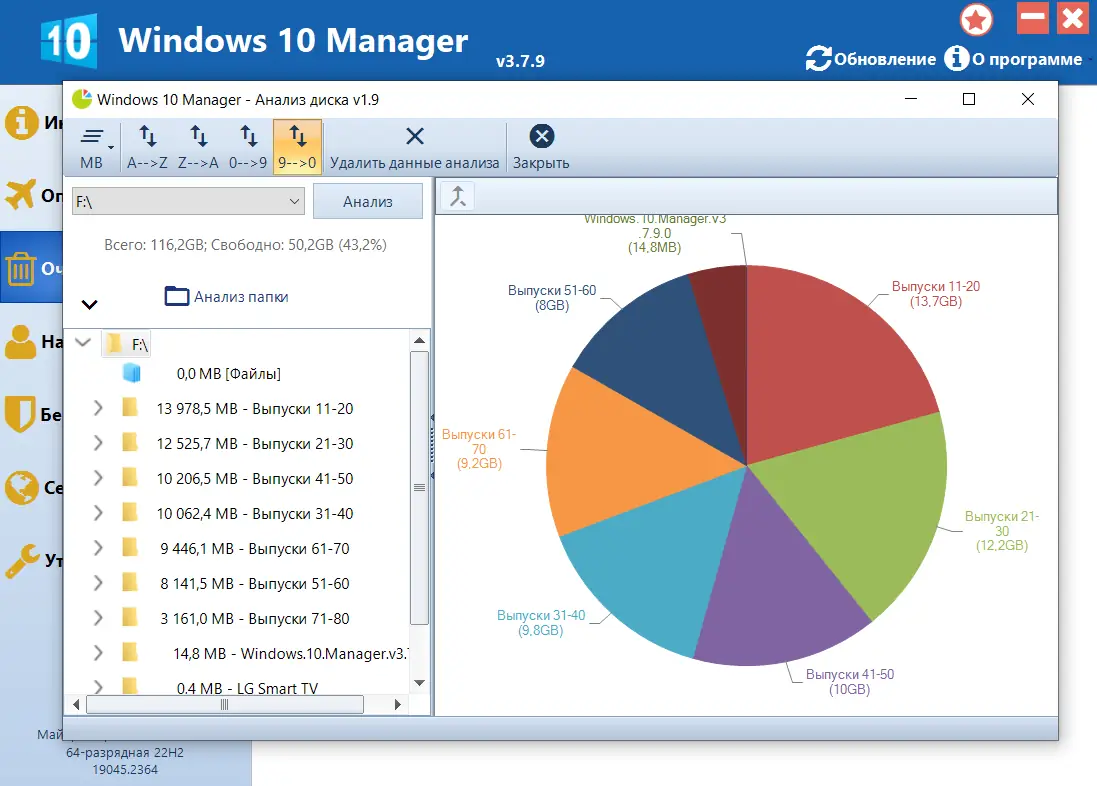Open the F:\ drive combo box
The width and height of the screenshot is (1097, 786).
(188, 202)
